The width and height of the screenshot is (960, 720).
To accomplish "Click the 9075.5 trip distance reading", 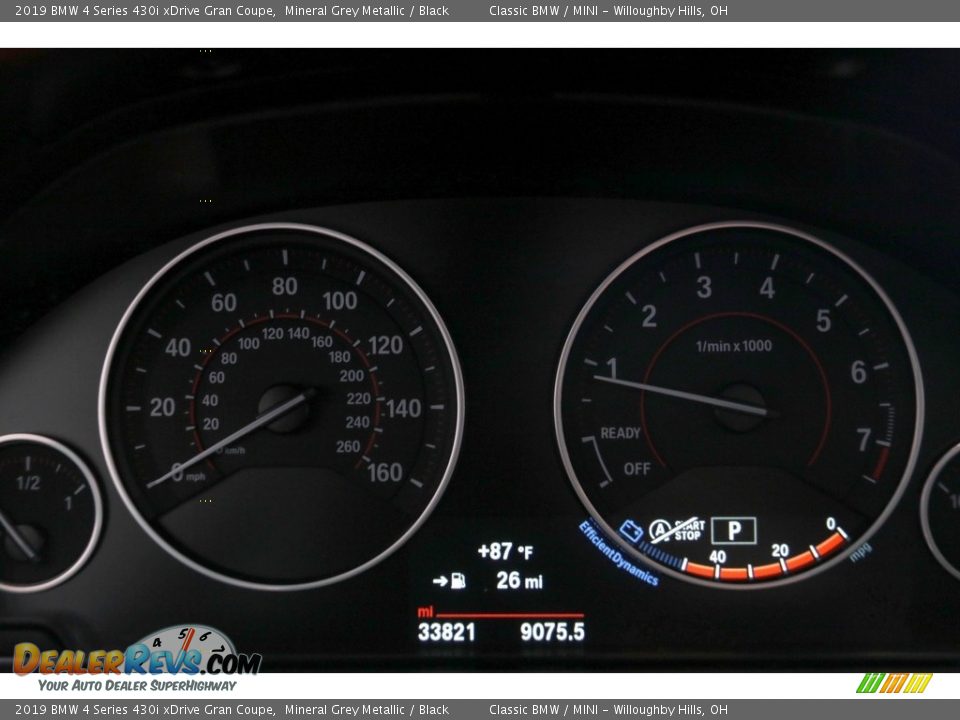I will (x=552, y=632).
